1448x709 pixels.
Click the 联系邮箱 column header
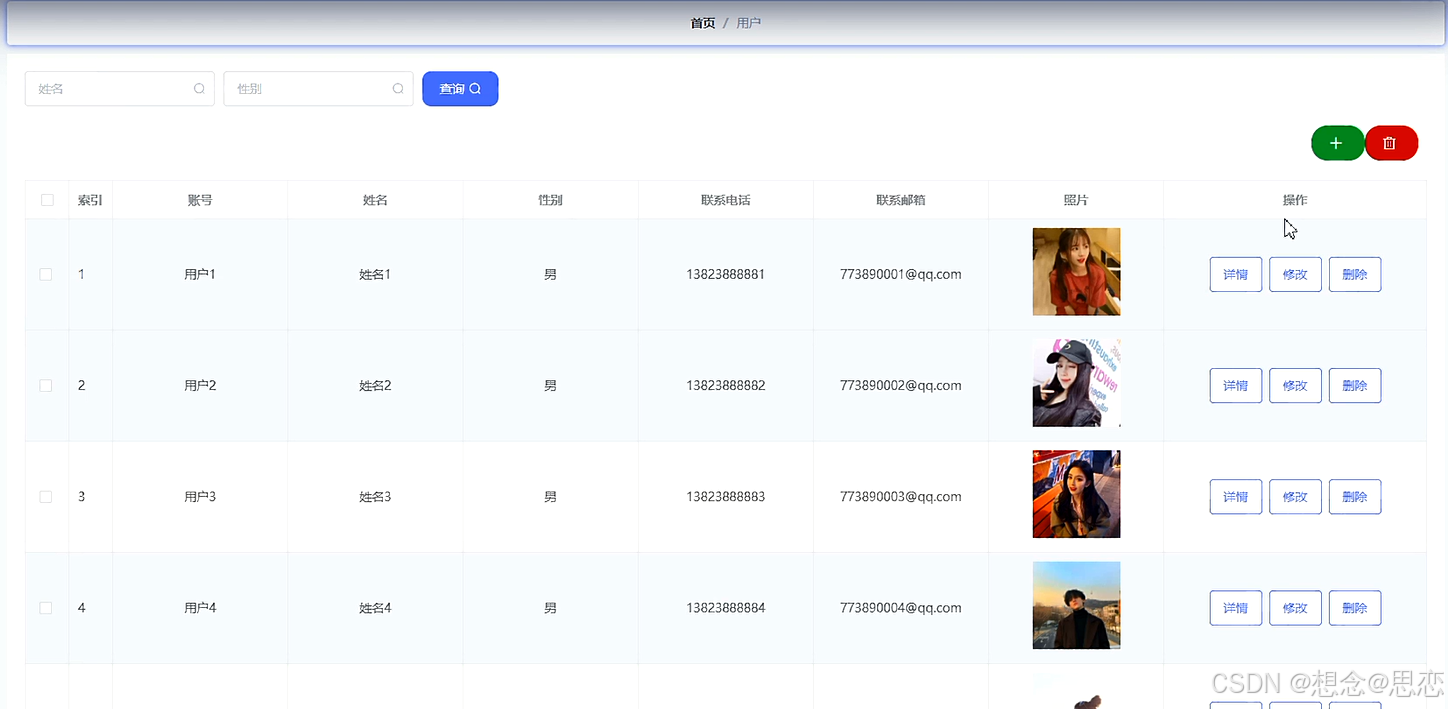[901, 200]
